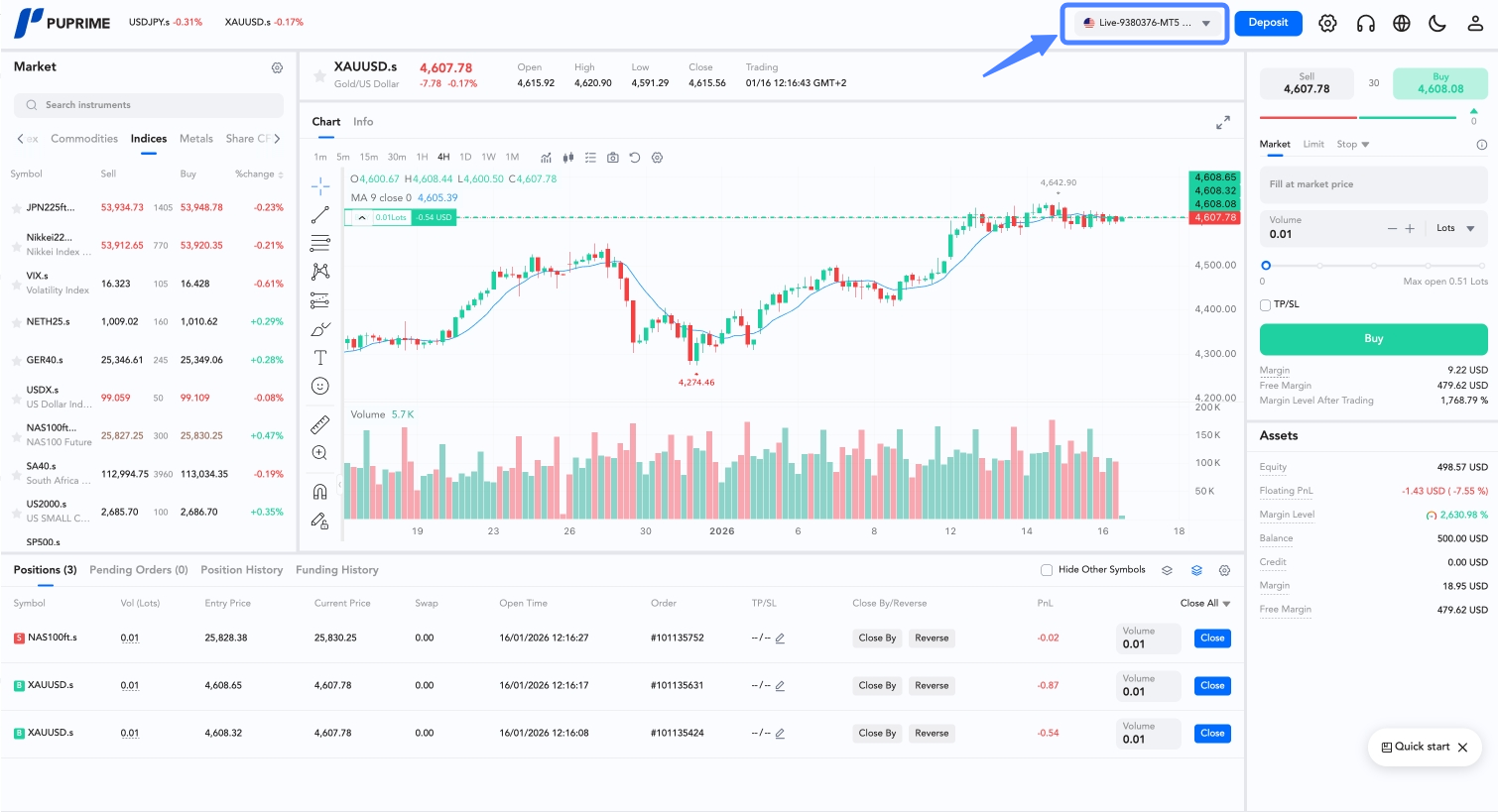The height and width of the screenshot is (812, 1498).
Task: Select the text annotation tool
Action: pyautogui.click(x=319, y=358)
